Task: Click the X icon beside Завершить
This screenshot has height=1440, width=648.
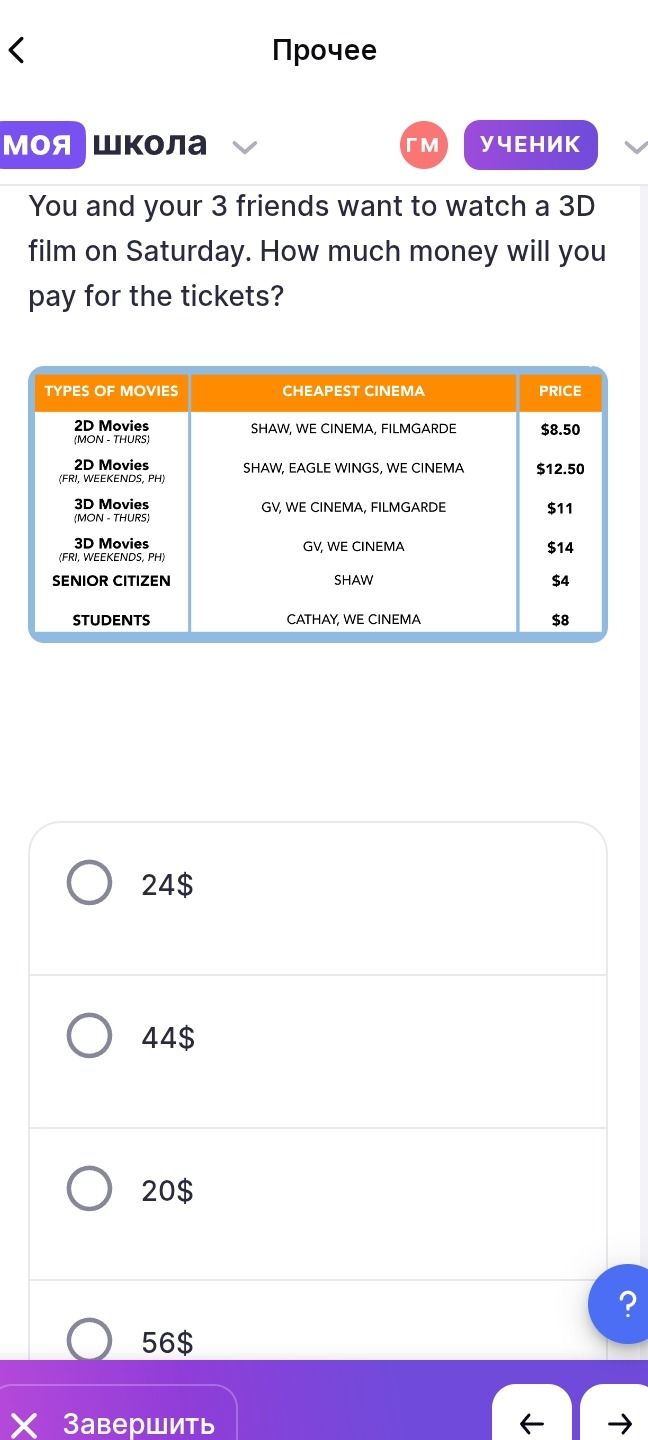Action: point(25,1424)
